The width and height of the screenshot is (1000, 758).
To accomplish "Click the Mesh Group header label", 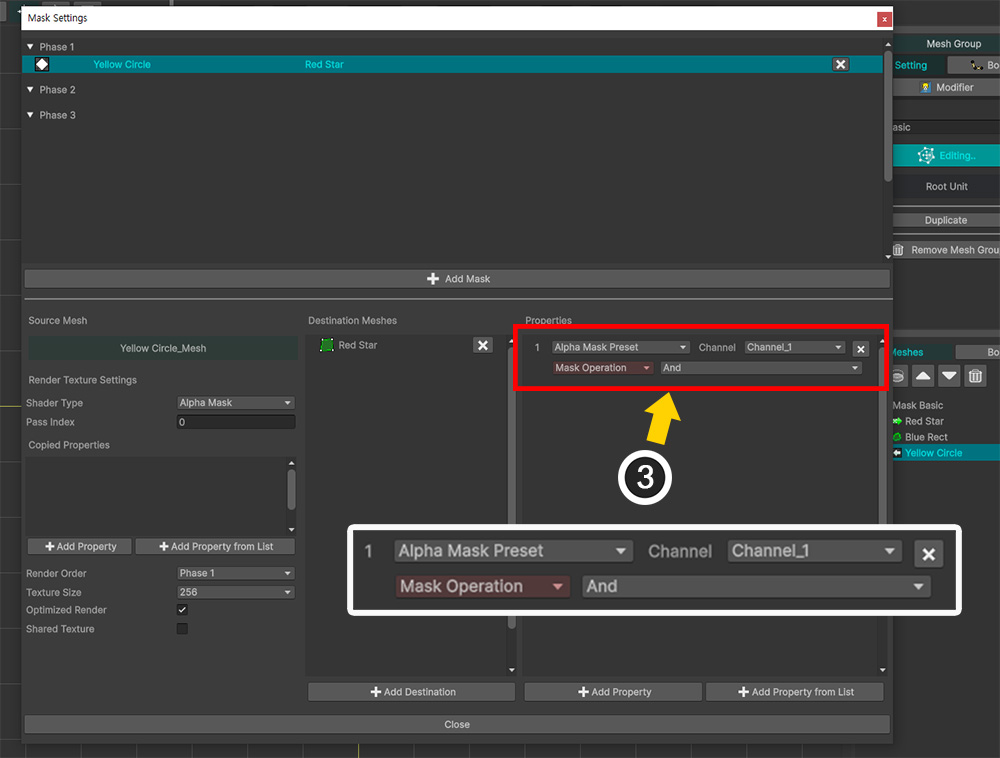I will tap(953, 43).
